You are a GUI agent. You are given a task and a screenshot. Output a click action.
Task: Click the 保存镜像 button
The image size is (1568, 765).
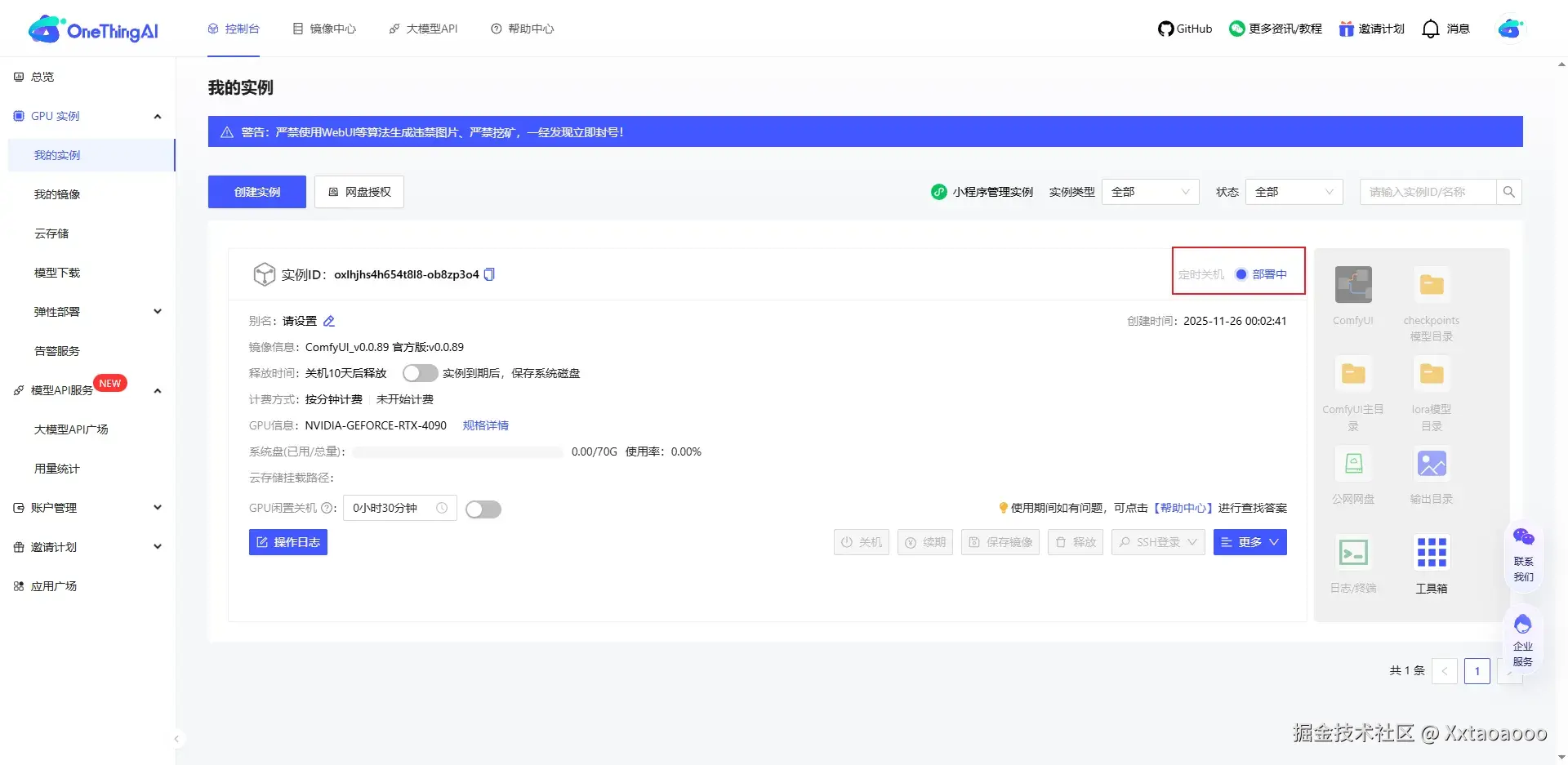1000,542
